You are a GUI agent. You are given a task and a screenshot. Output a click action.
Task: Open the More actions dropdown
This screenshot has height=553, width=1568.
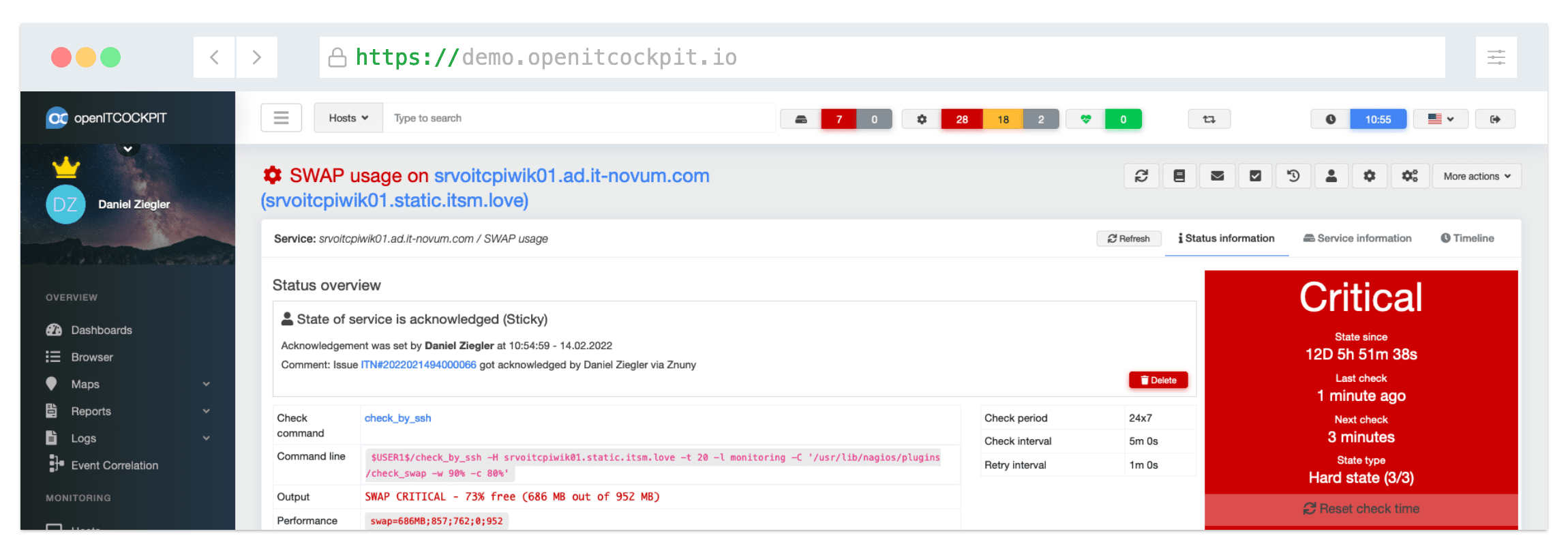[1477, 176]
